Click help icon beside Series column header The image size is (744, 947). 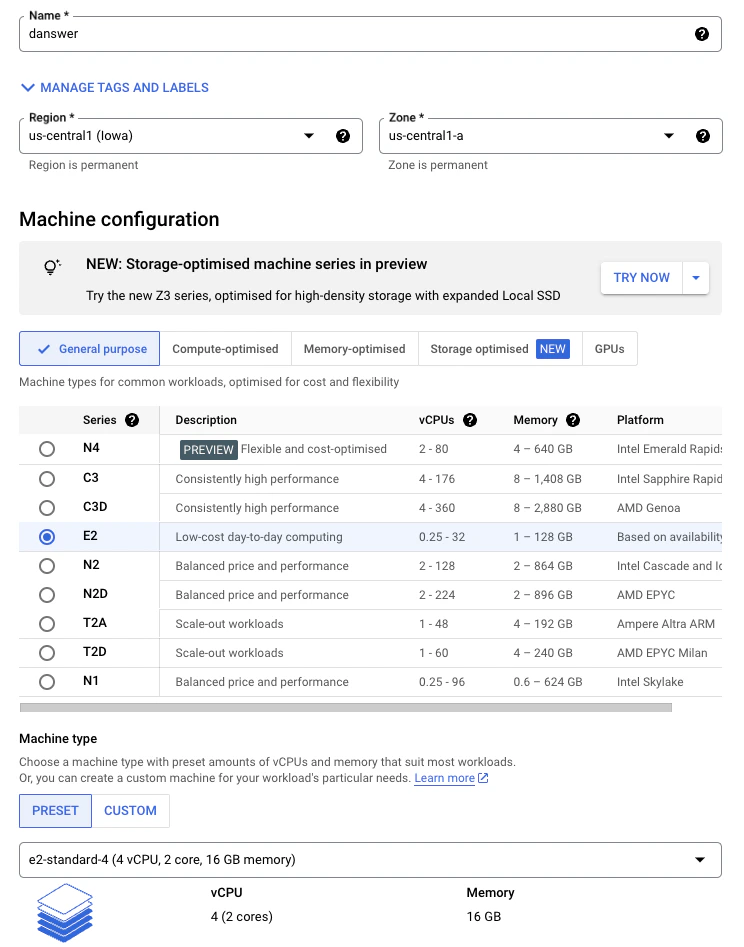(132, 420)
